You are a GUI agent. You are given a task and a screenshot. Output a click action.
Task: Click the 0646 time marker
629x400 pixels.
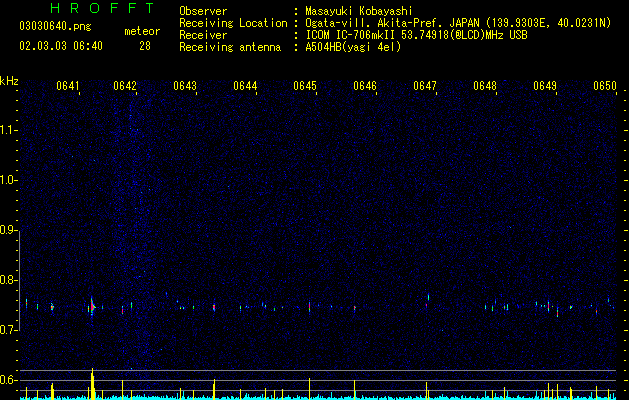tap(365, 86)
